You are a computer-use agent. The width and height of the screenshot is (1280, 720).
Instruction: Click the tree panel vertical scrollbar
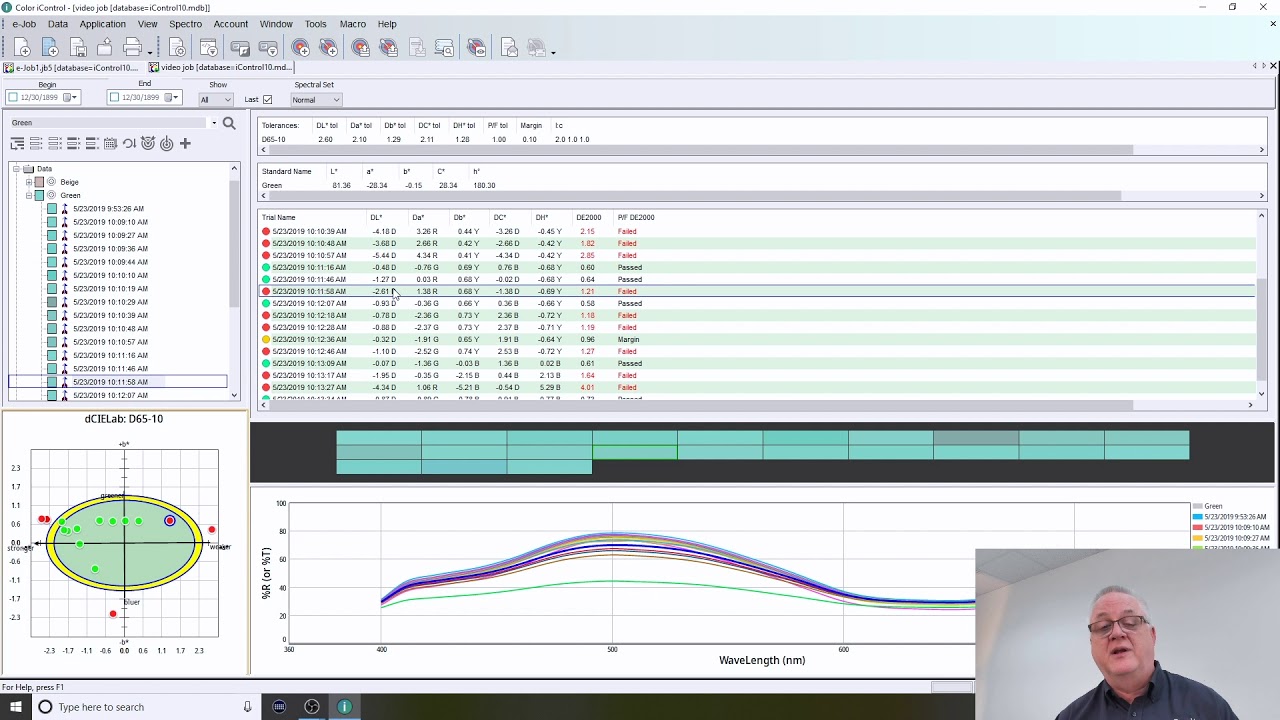click(x=235, y=282)
